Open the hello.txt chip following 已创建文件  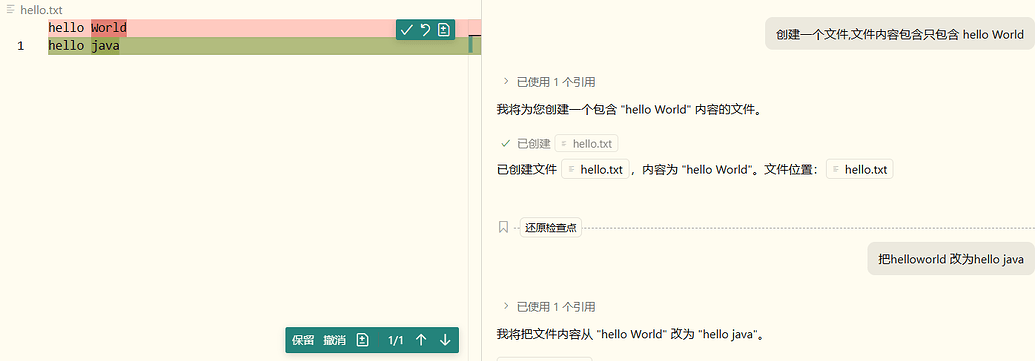click(595, 170)
